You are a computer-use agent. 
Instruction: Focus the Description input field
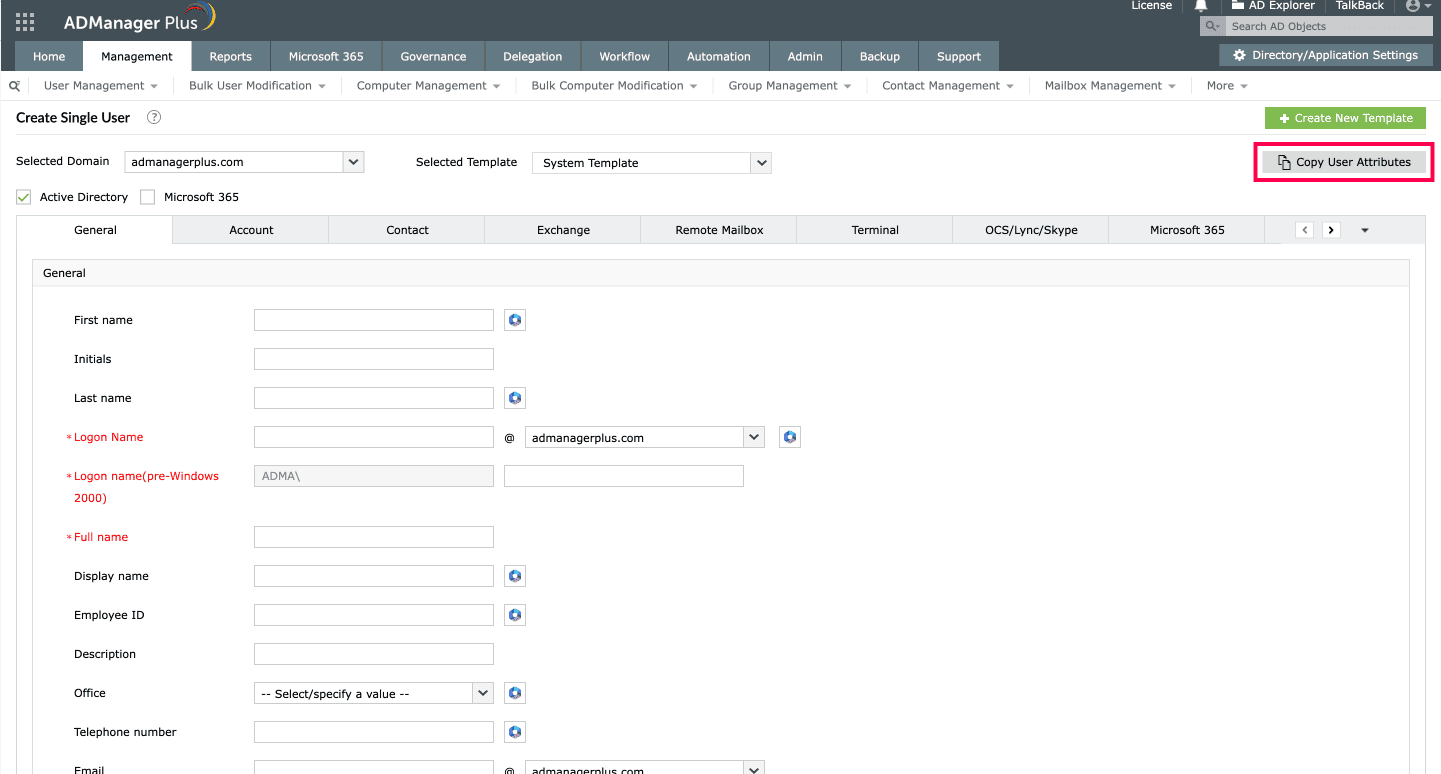pos(374,654)
